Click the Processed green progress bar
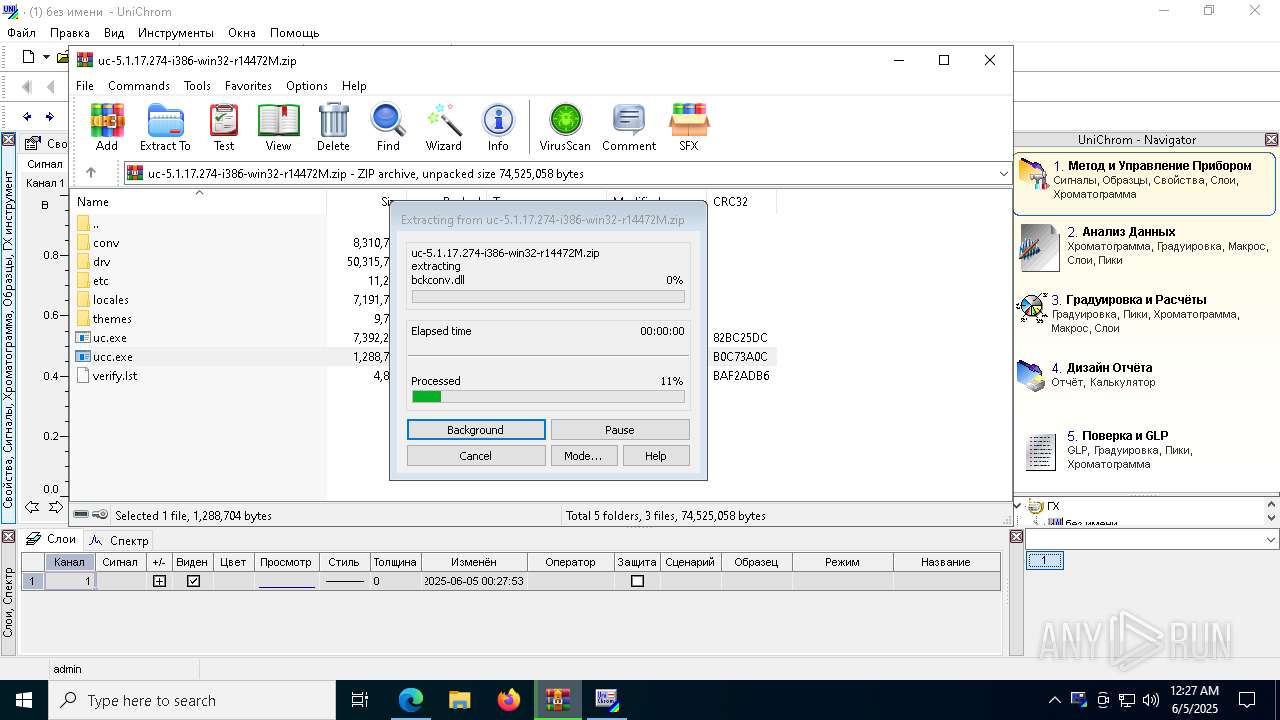Image resolution: width=1280 pixels, height=720 pixels. pyautogui.click(x=548, y=397)
